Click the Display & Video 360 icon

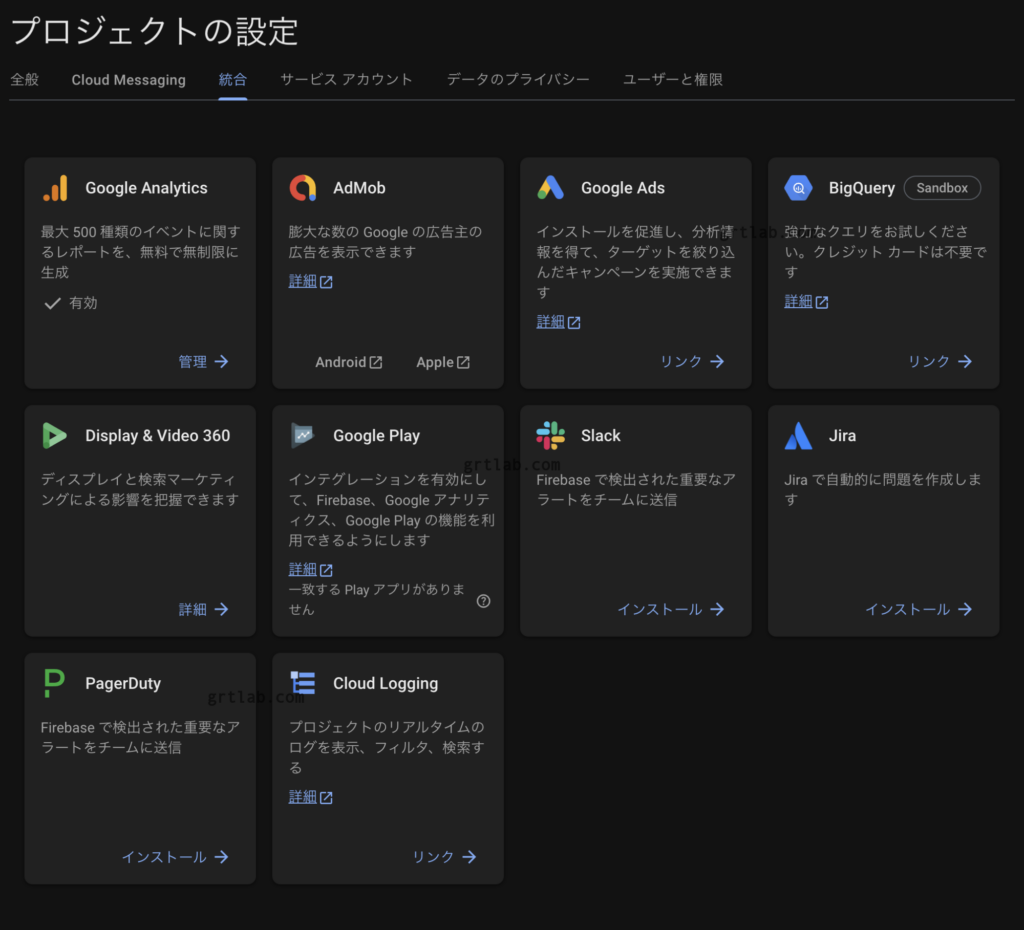tap(55, 435)
